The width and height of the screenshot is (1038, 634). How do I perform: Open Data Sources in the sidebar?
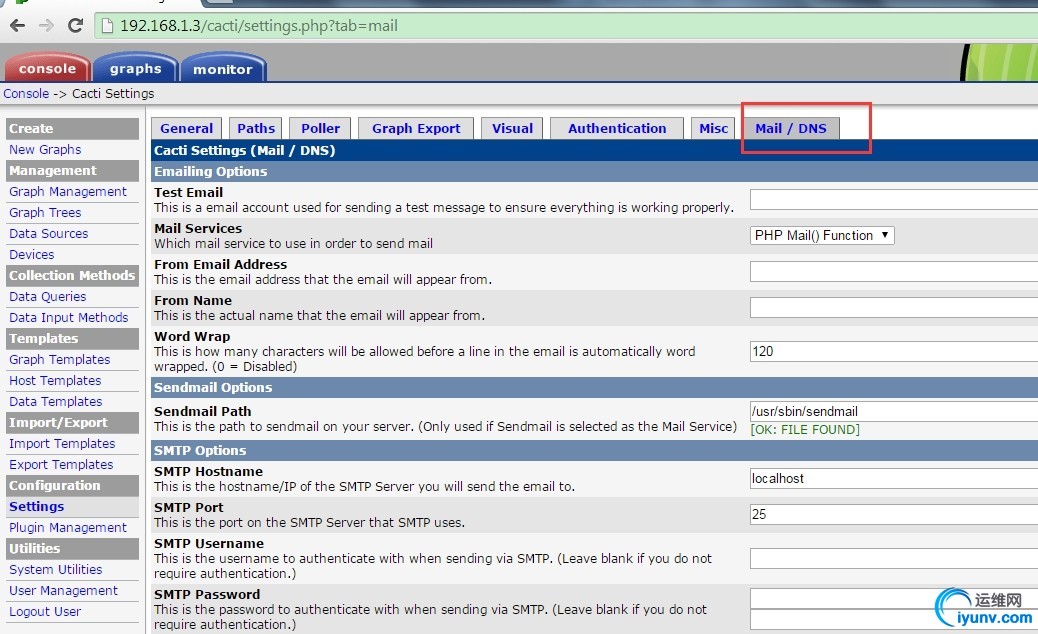48,234
